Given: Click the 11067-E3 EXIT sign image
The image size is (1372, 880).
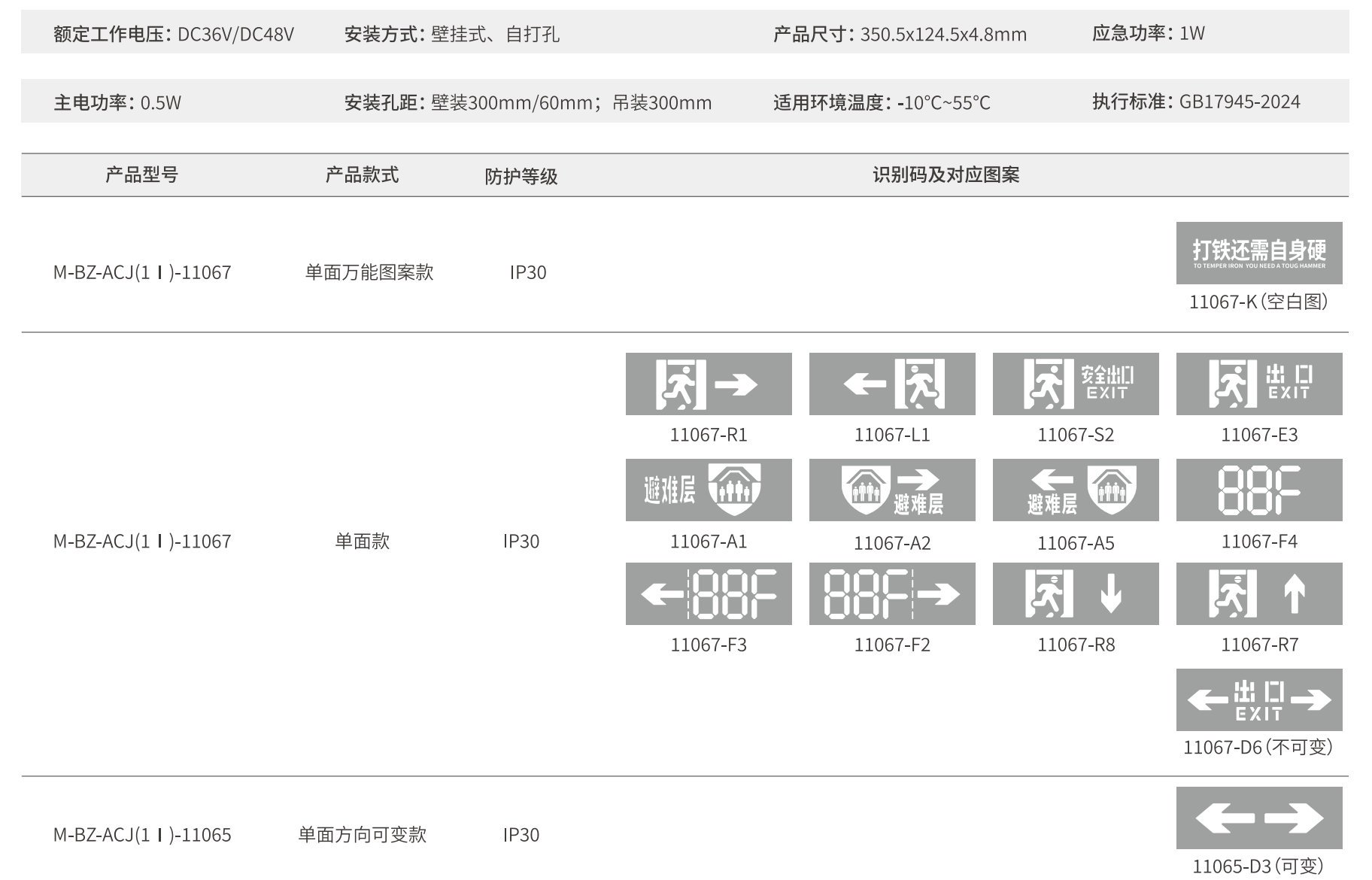Looking at the screenshot, I should [1259, 384].
